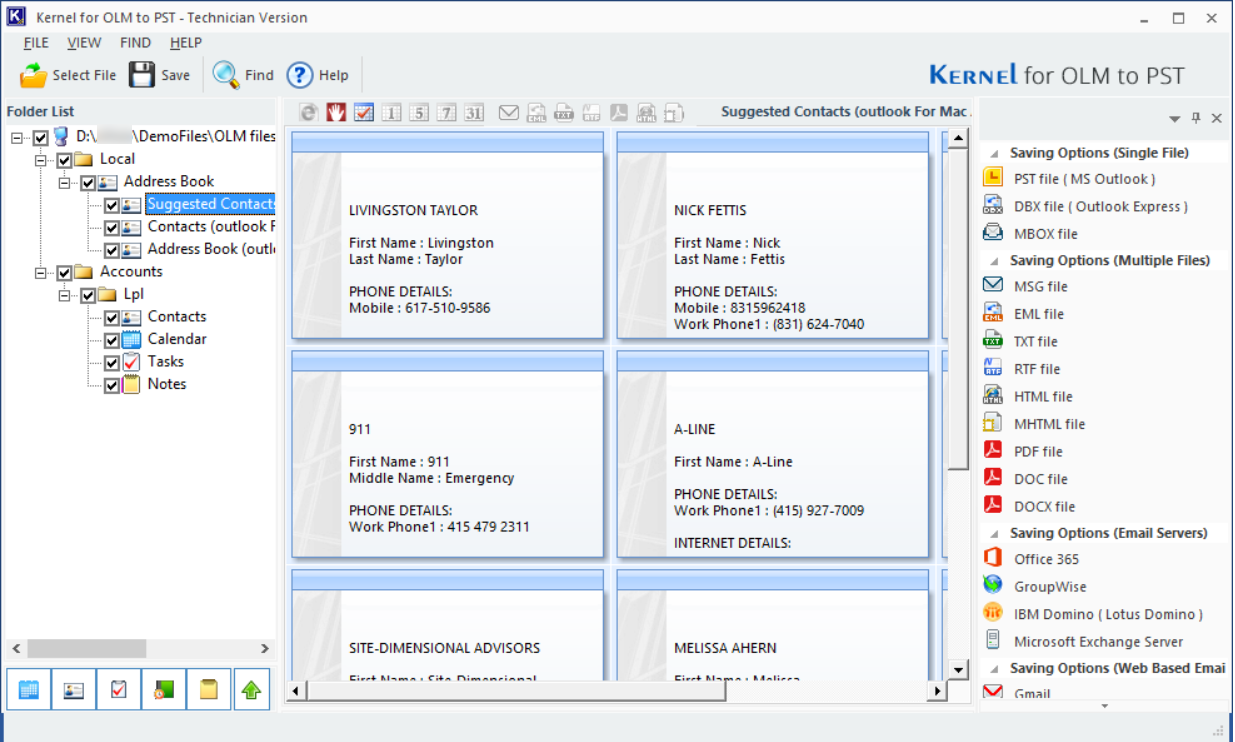Toggle the Accounts folder checkbox
Screen dimensions: 1235x742
pyautogui.click(x=64, y=272)
